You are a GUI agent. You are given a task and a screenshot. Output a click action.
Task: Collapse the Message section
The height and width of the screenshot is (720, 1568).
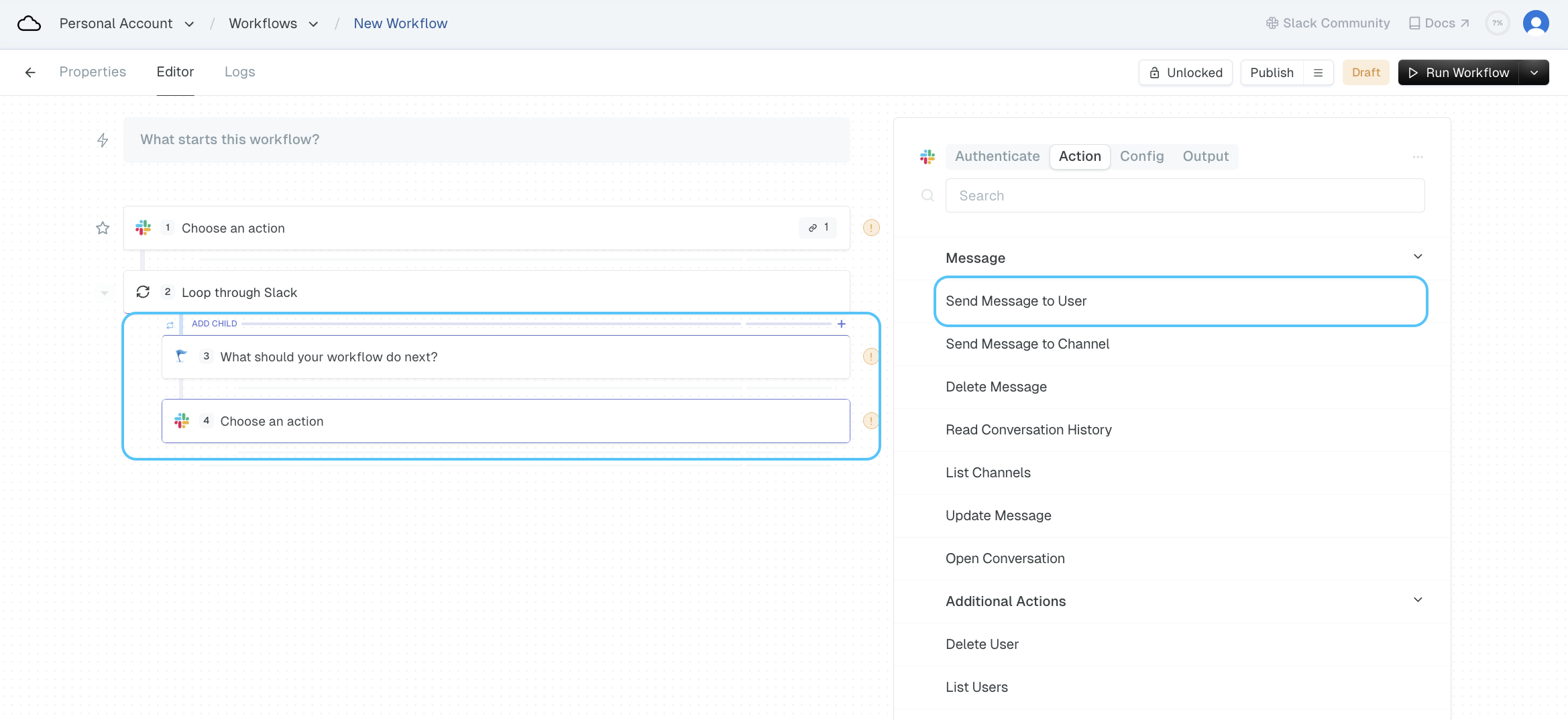[1418, 257]
